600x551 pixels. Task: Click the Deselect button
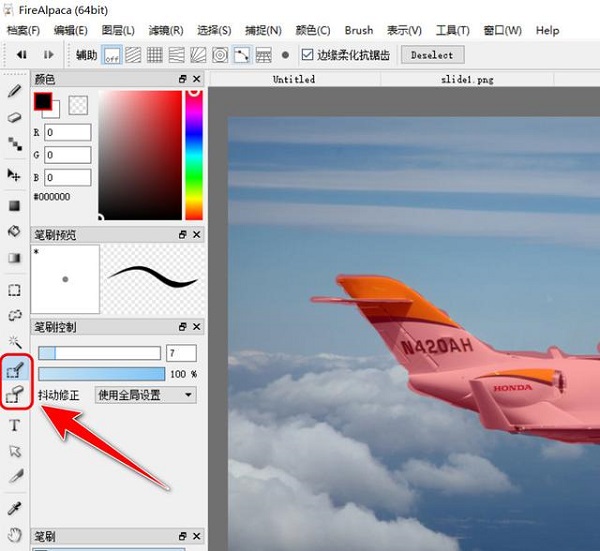coord(432,55)
